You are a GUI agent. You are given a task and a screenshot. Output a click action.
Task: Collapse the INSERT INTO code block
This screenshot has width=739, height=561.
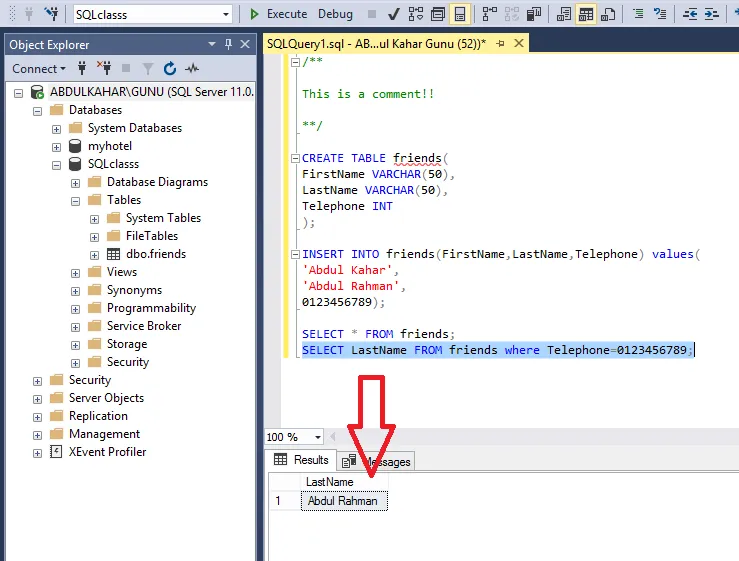click(x=295, y=255)
